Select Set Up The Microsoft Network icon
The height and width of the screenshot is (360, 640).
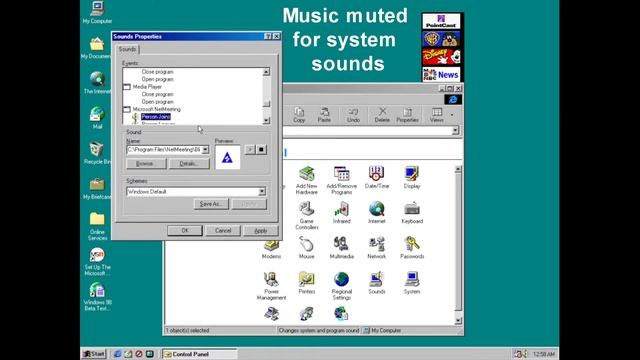tap(97, 261)
